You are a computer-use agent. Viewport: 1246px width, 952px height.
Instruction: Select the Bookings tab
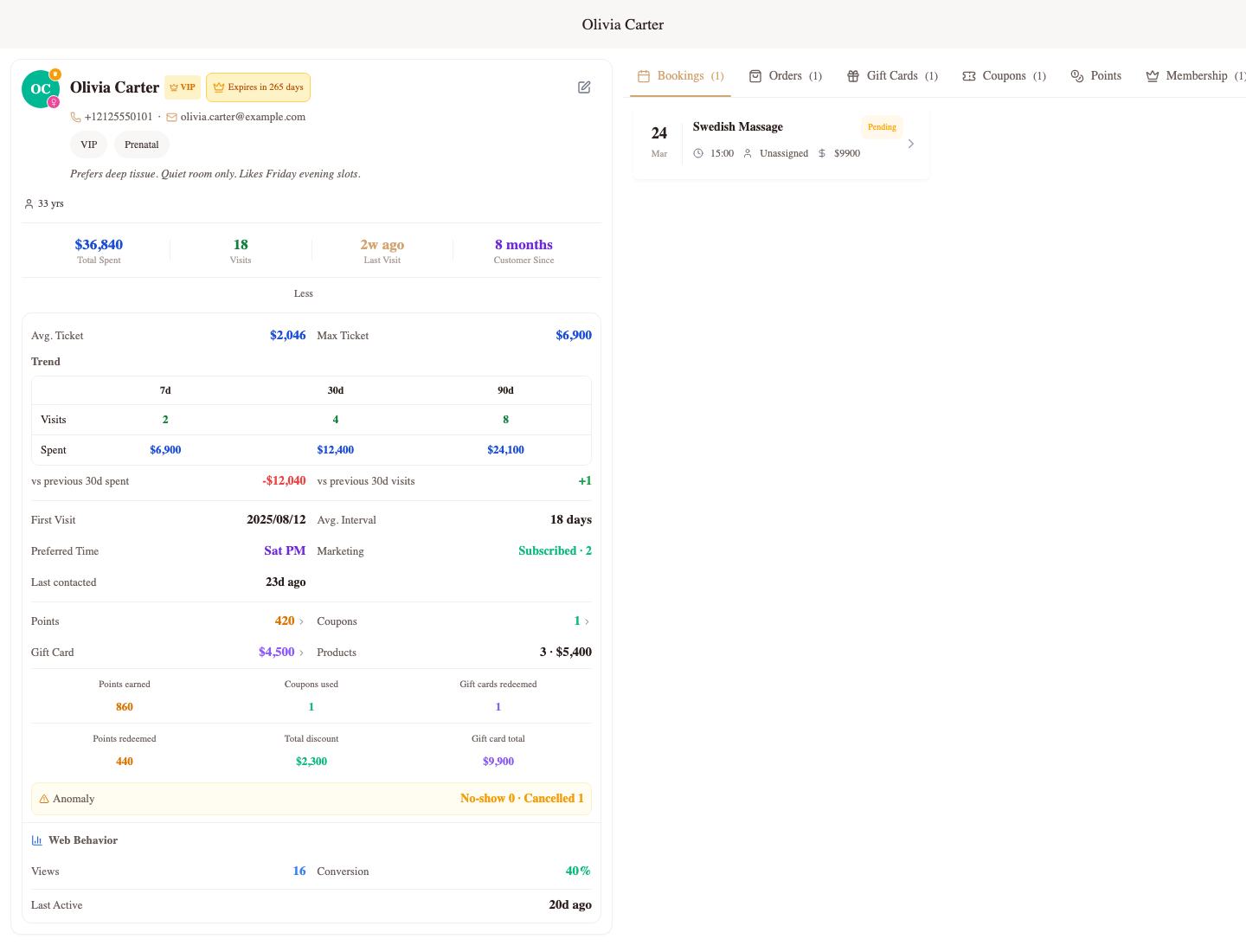tap(680, 76)
